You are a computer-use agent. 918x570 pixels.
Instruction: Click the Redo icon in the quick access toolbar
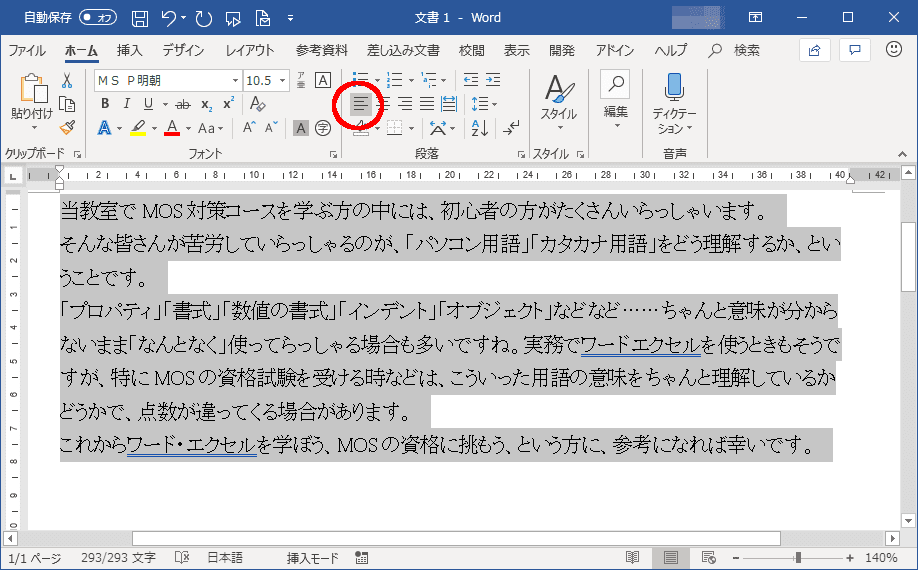tap(204, 18)
